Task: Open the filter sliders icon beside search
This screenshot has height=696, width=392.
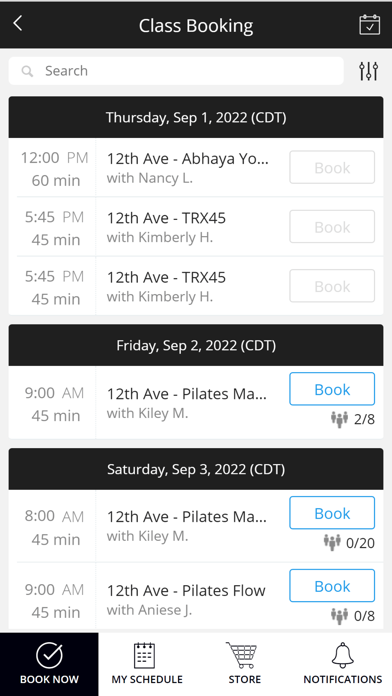Action: pos(368,71)
